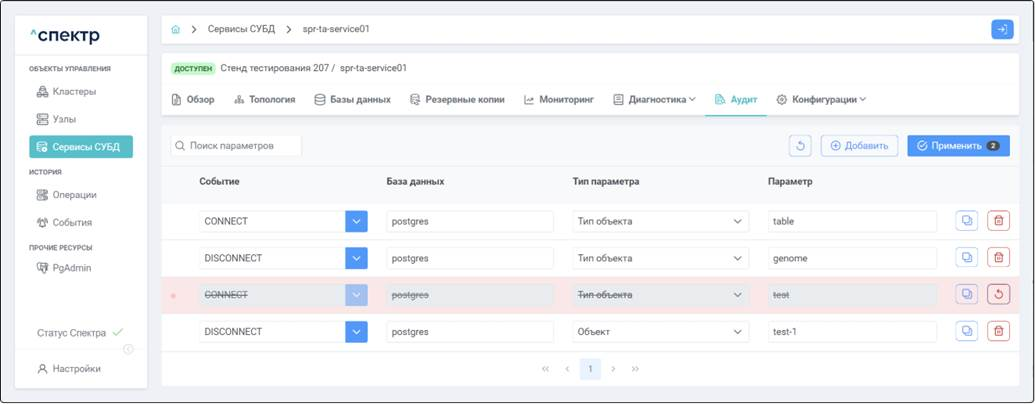Go to next page arrow

(613, 369)
